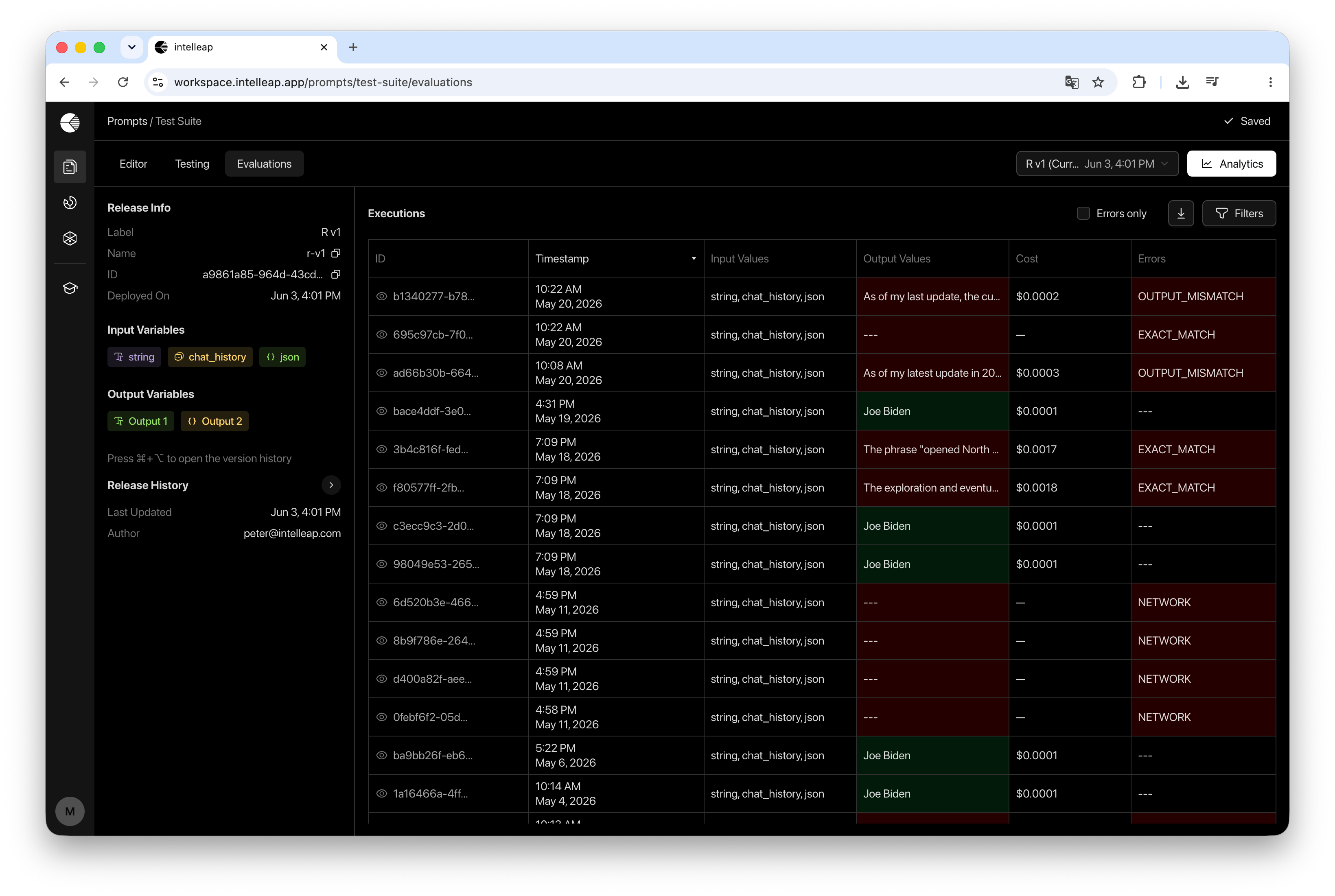
Task: Go back to the previous page
Action: tap(65, 82)
